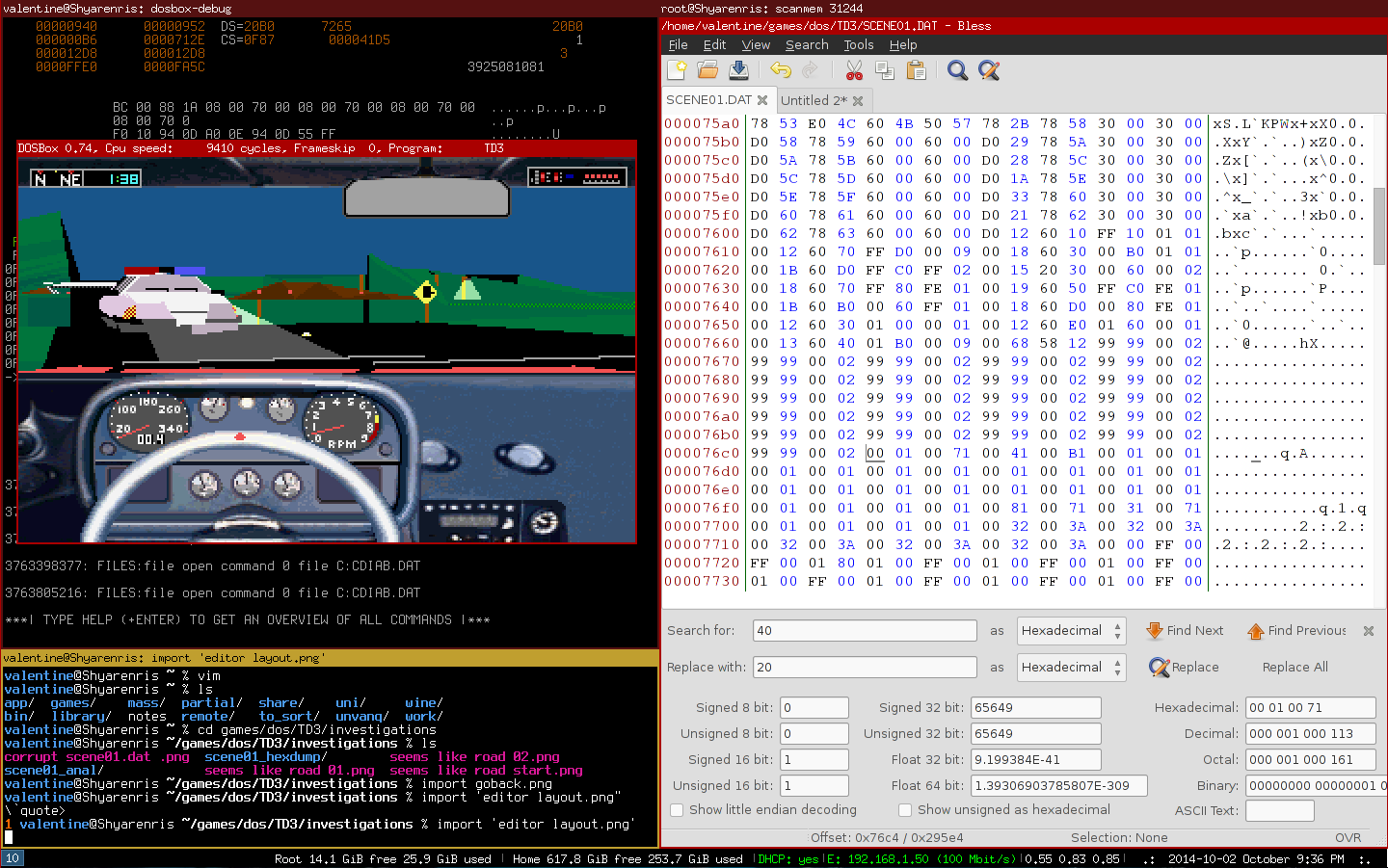1388x868 pixels.
Task: Click the date and time in the status bar
Action: click(x=1256, y=859)
